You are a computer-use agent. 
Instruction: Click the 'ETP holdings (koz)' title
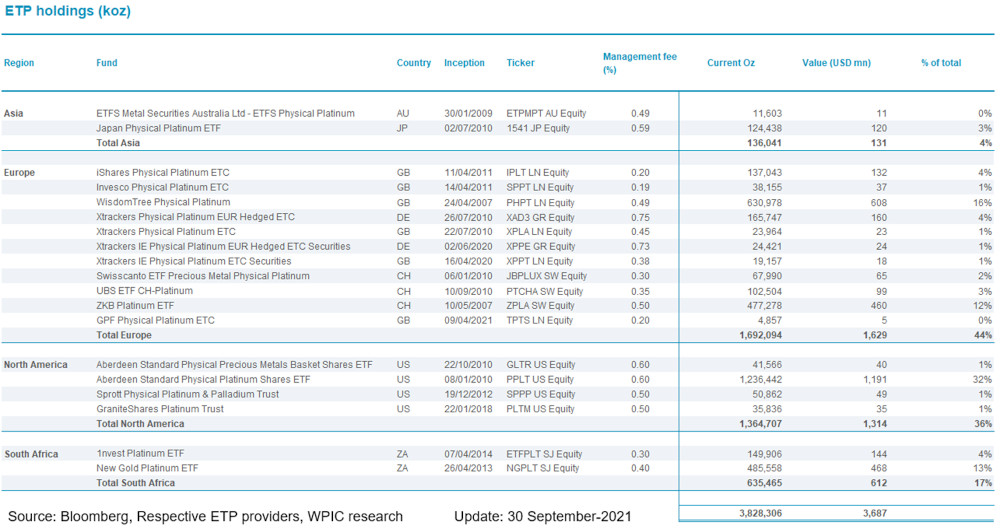(68, 11)
